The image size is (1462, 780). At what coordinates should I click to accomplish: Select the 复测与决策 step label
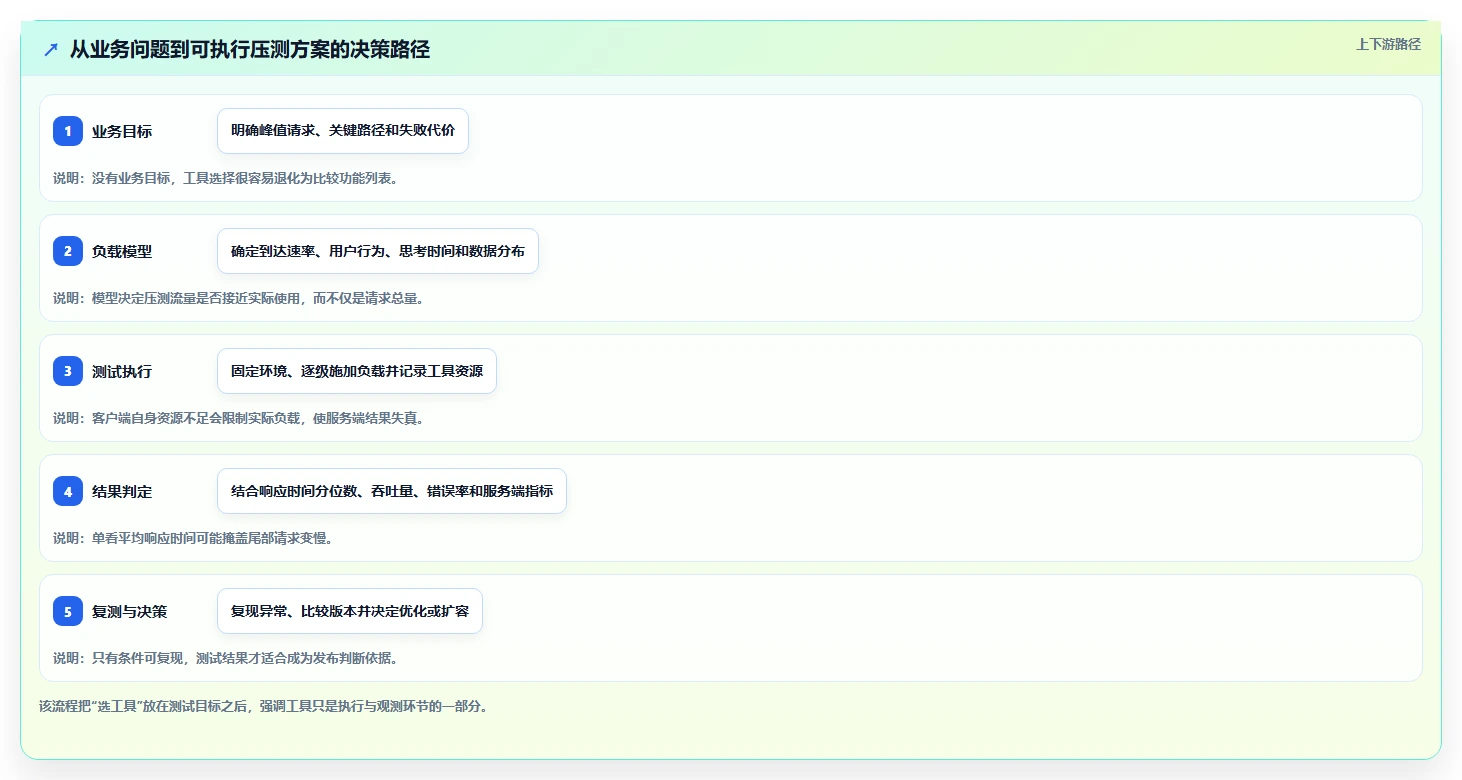tap(130, 612)
